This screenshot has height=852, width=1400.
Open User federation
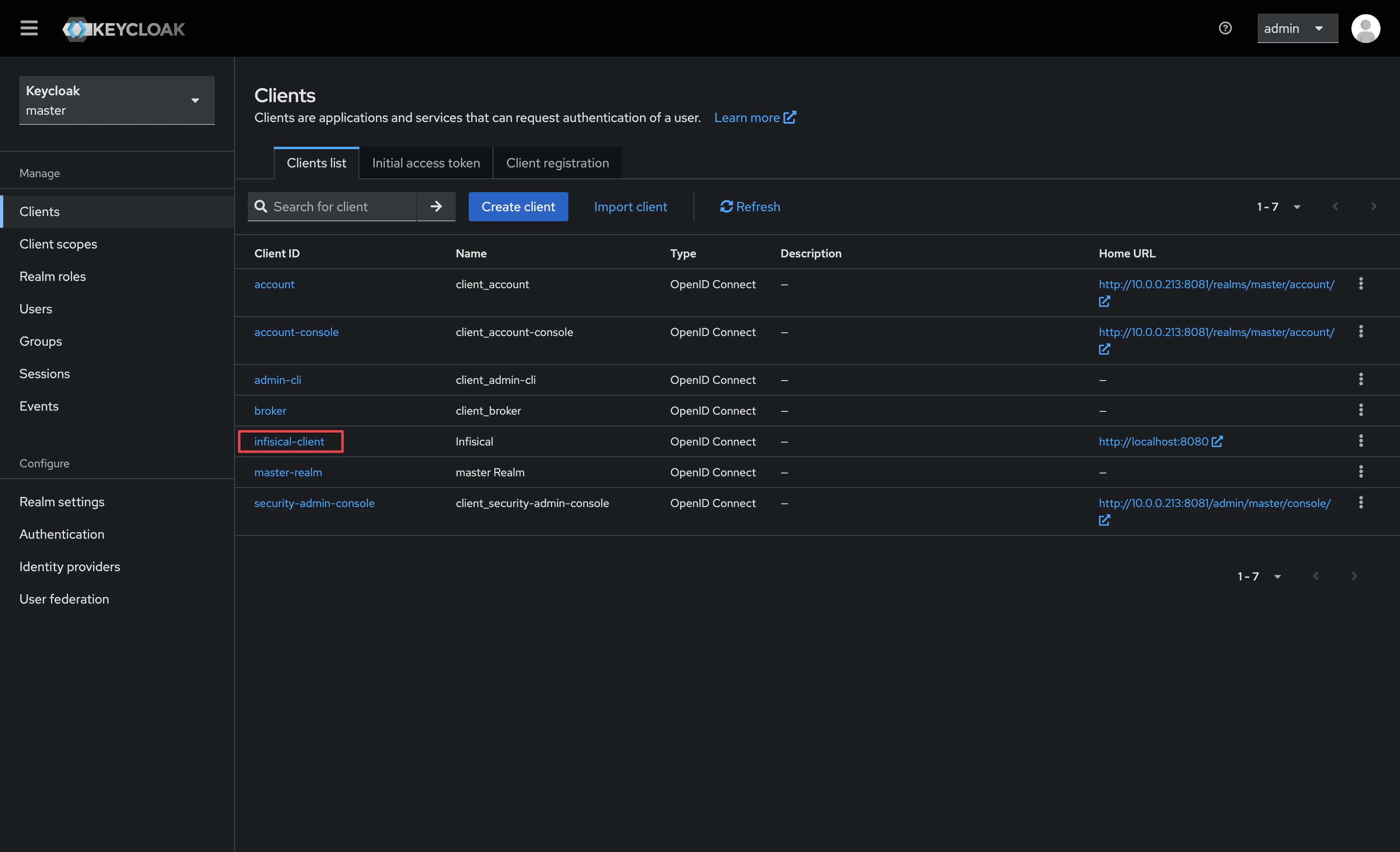click(117, 599)
